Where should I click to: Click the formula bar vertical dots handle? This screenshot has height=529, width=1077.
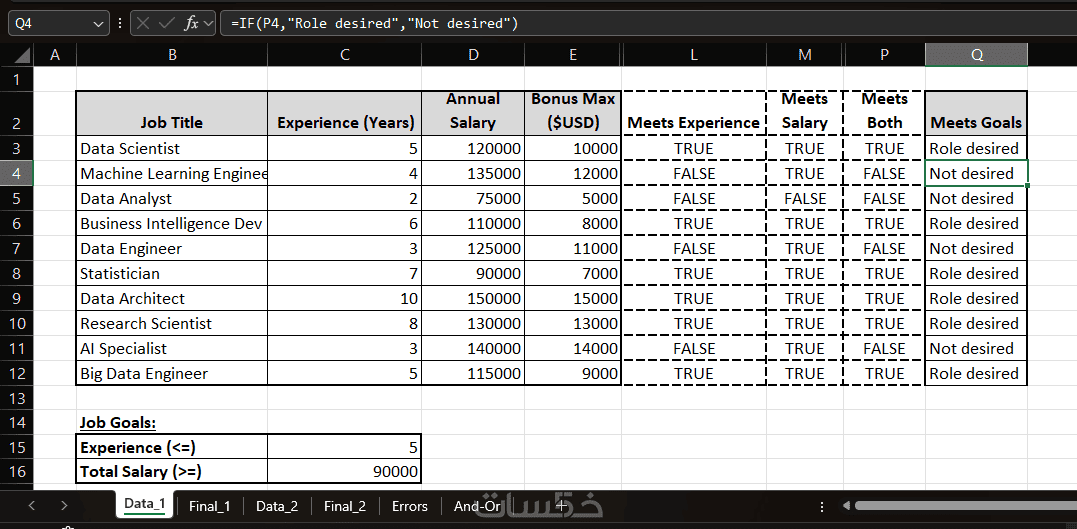tap(120, 23)
